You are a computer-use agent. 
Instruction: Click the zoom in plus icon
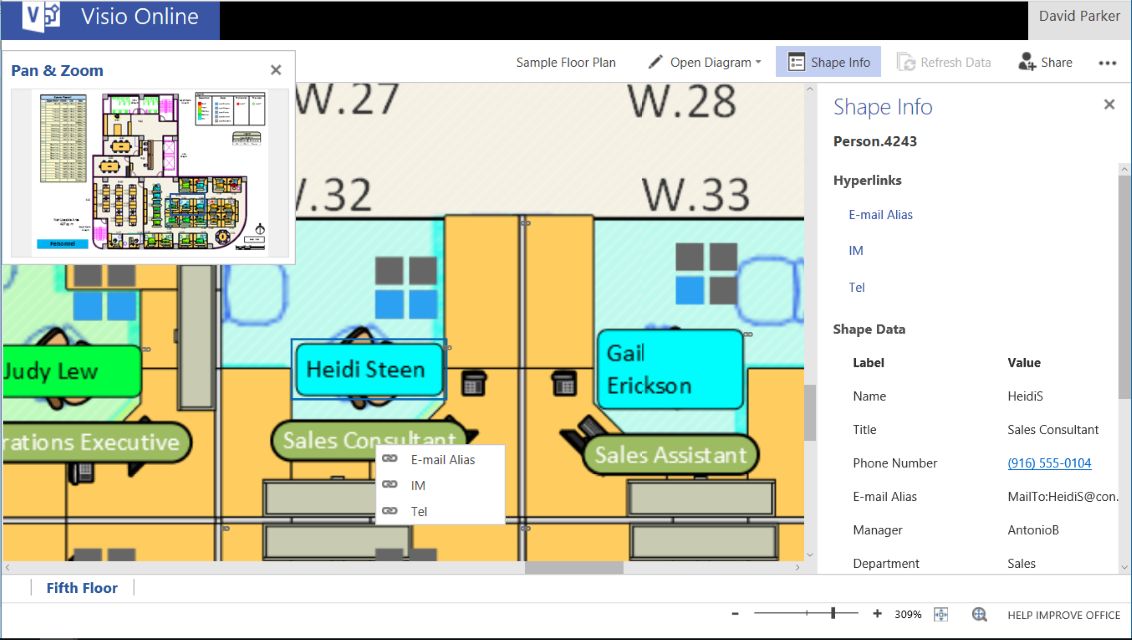(x=877, y=614)
